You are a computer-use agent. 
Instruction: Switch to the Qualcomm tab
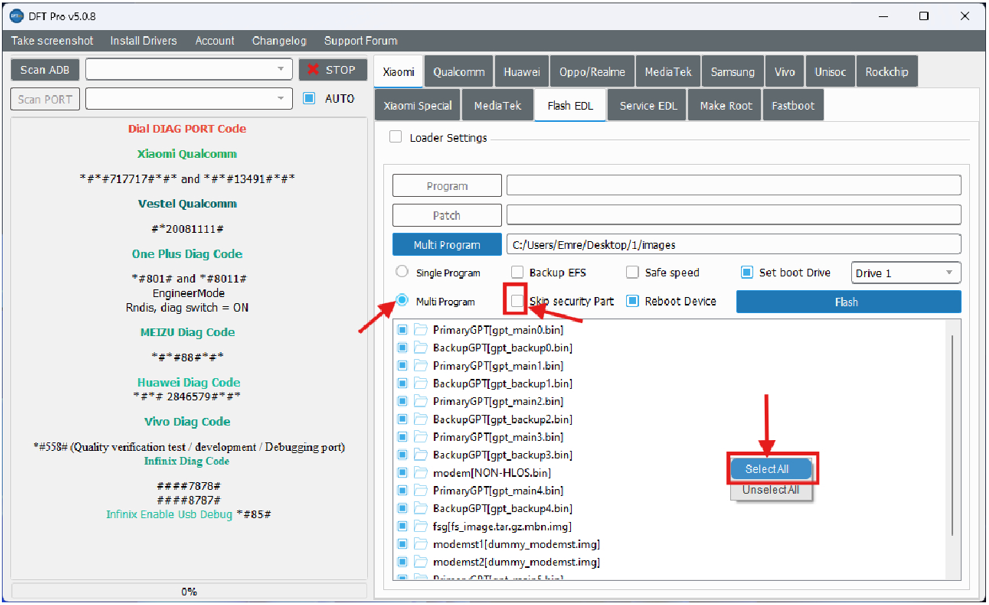point(459,71)
